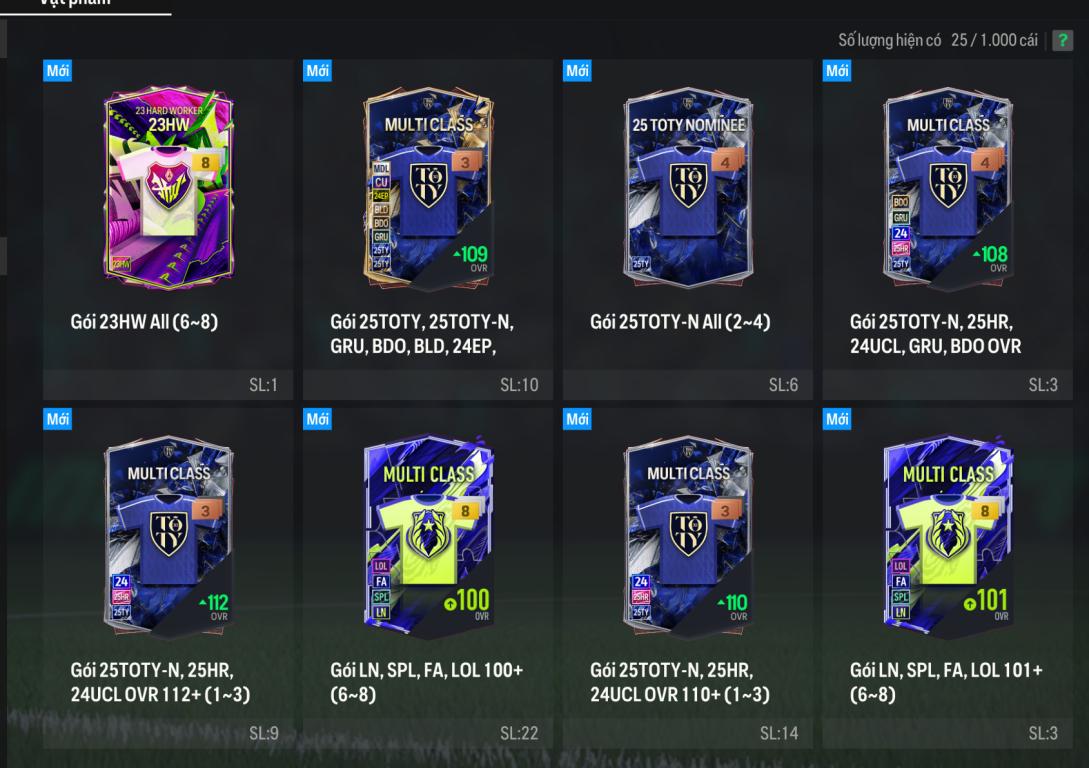
Task: Select the 23HW Hard Worker pack card
Action: [x=169, y=187]
